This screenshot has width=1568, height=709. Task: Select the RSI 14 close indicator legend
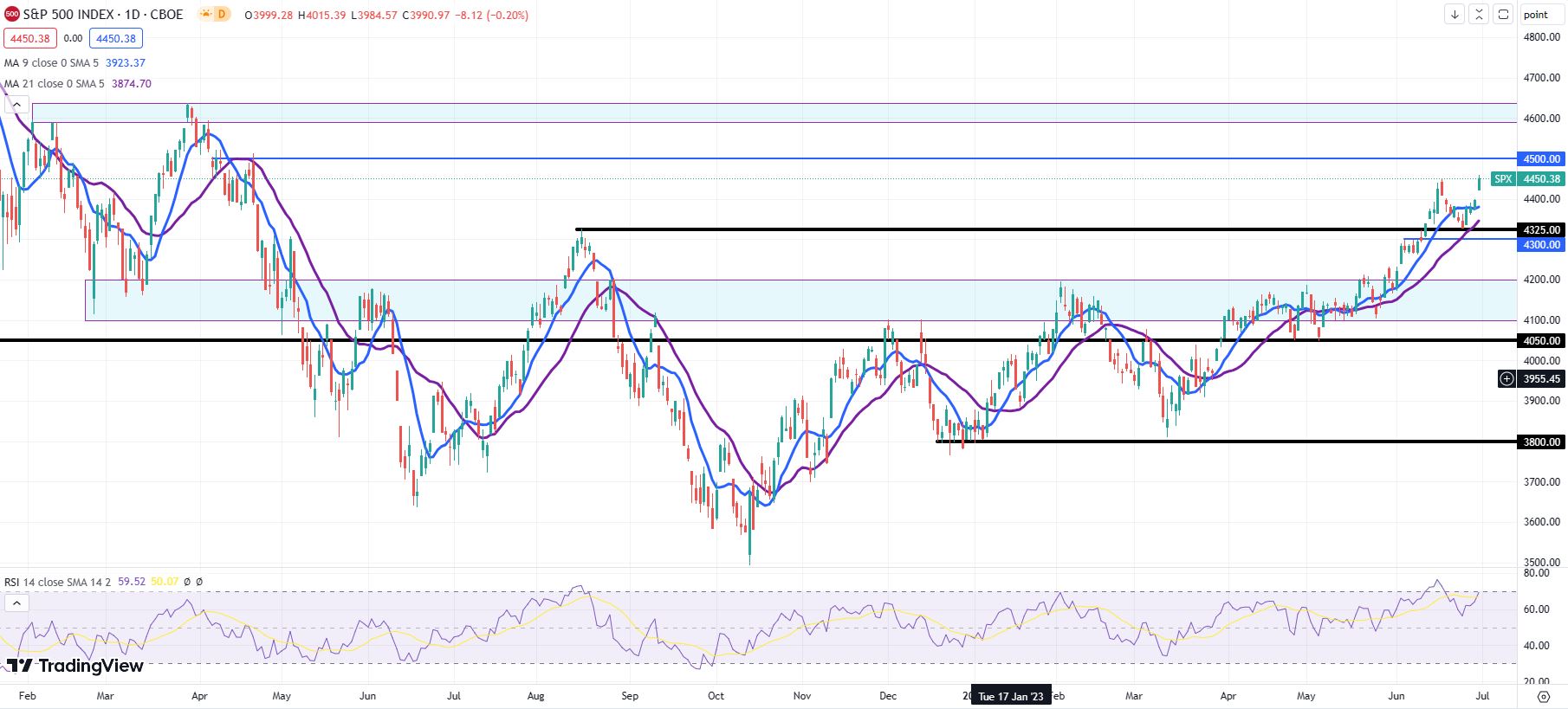pyautogui.click(x=57, y=582)
